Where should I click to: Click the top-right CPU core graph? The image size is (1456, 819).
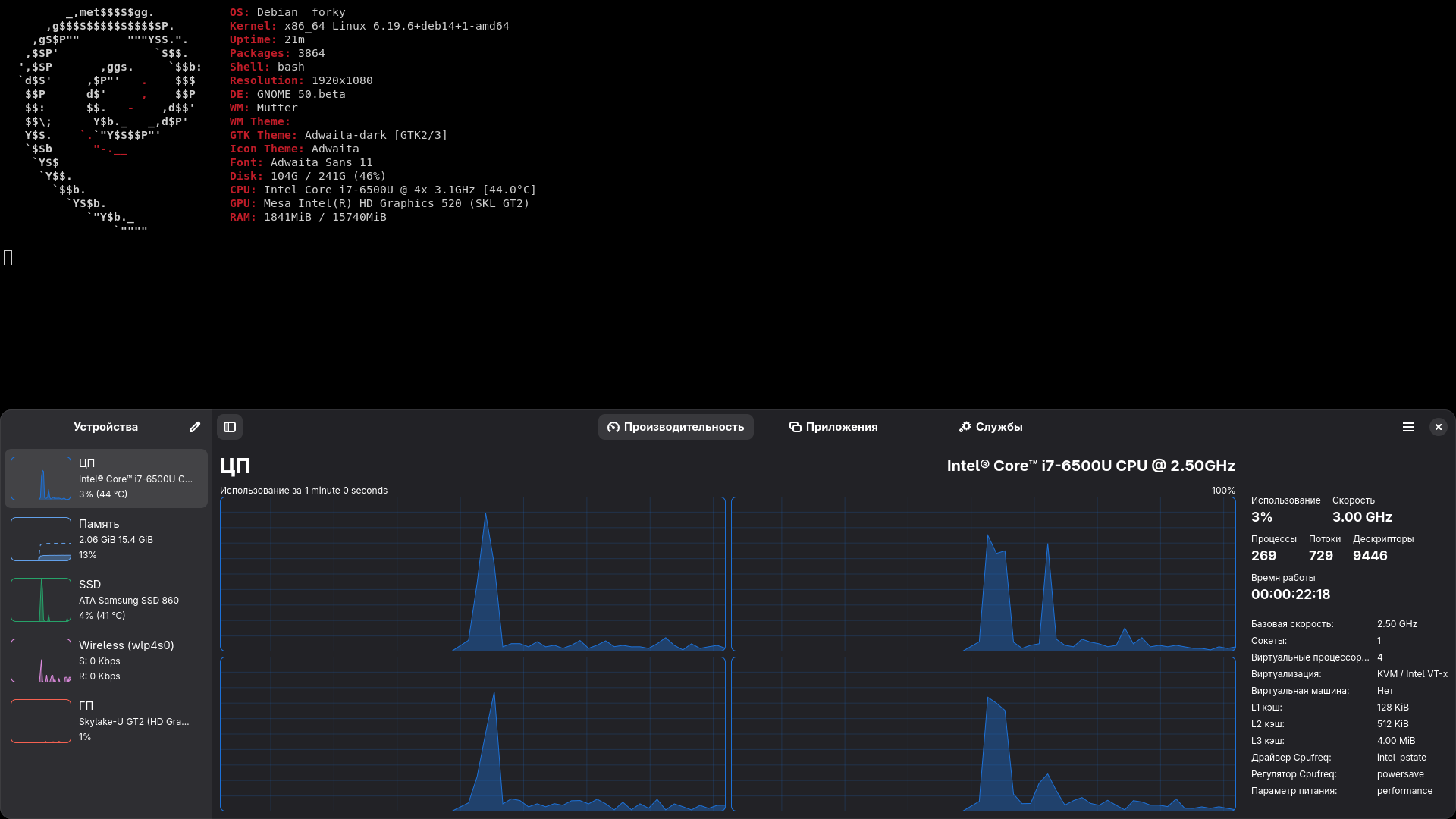click(983, 574)
